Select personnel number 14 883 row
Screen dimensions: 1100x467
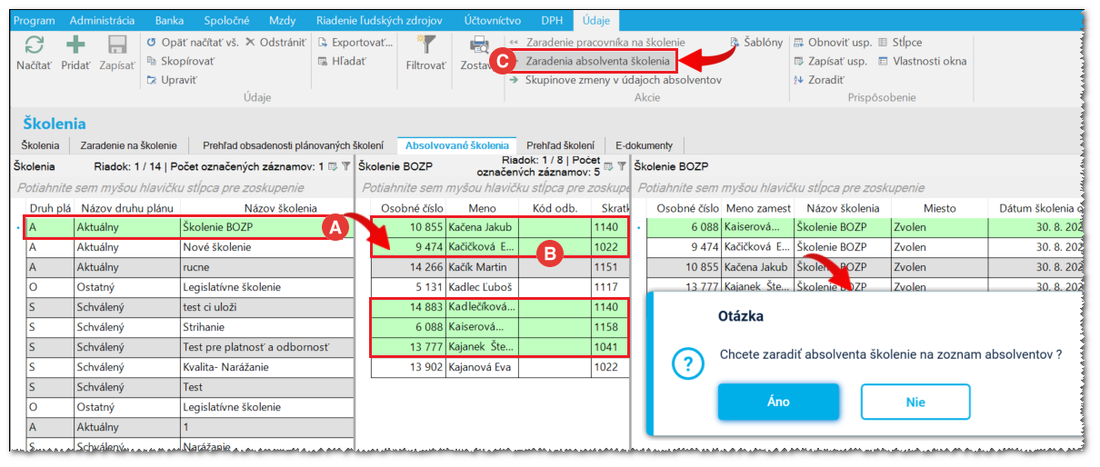coord(500,306)
